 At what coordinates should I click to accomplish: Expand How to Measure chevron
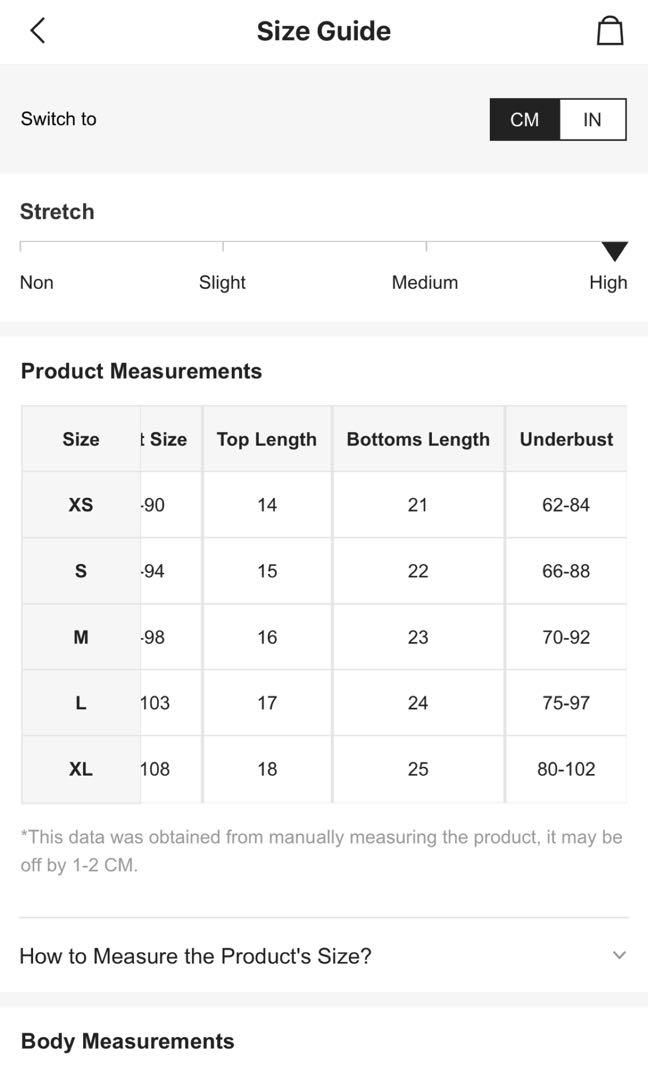619,955
